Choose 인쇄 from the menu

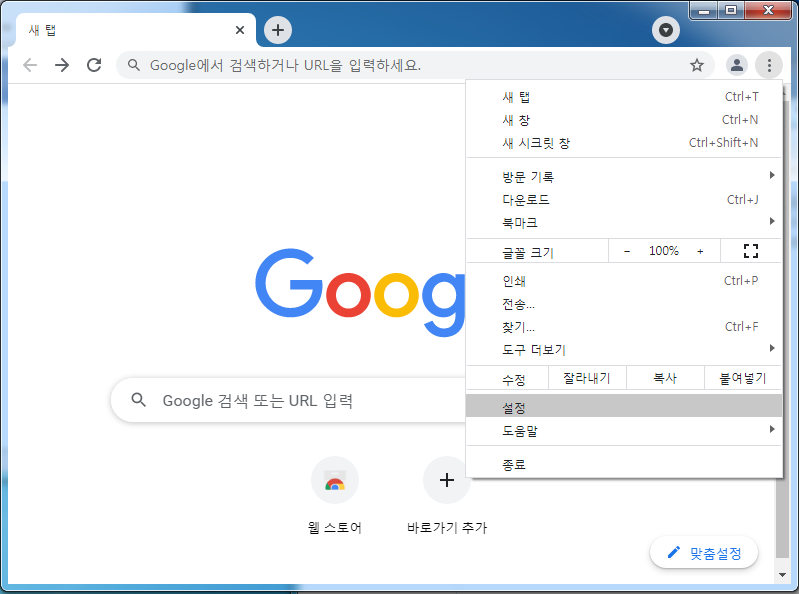coord(624,281)
